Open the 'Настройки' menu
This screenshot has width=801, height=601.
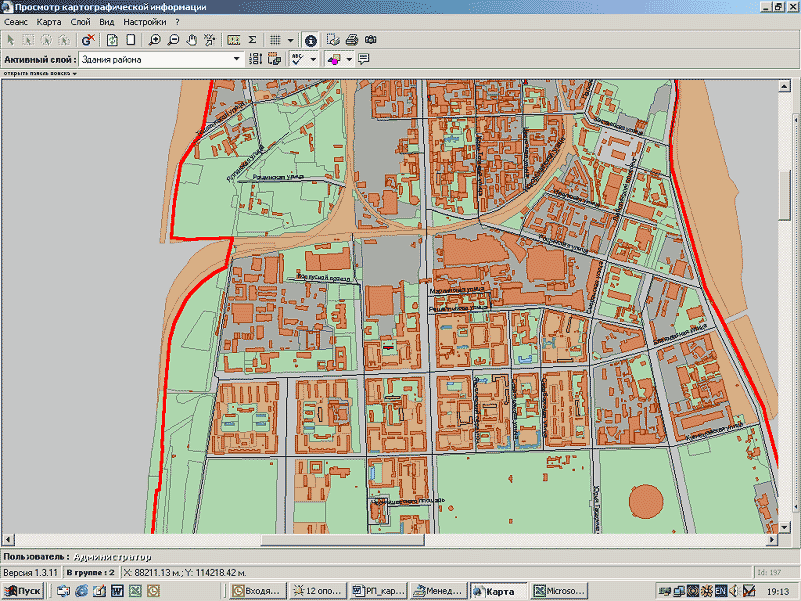click(145, 21)
